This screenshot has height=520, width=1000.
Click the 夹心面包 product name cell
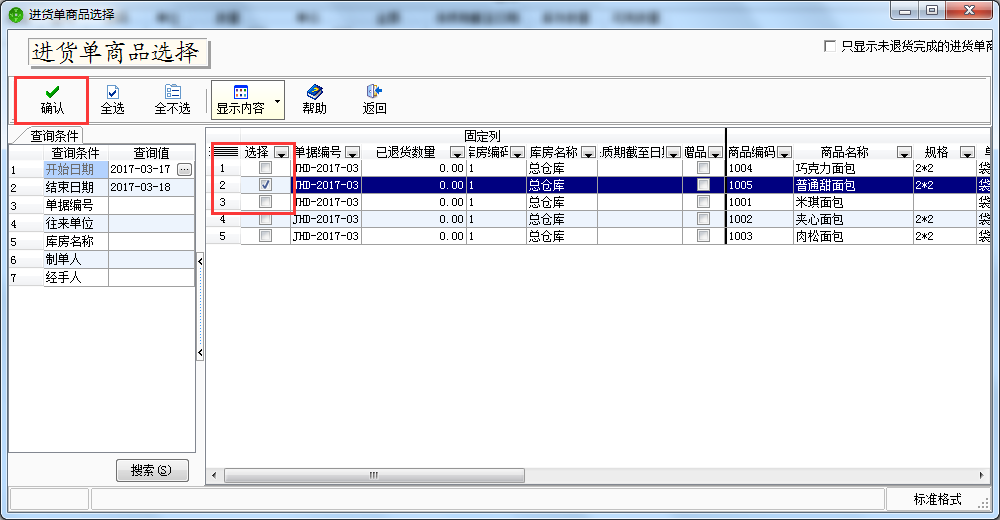click(853, 219)
